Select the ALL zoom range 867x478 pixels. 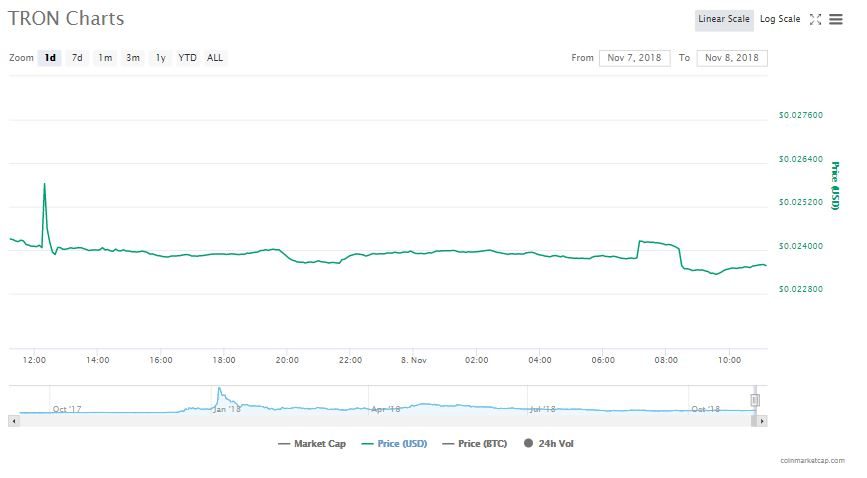pyautogui.click(x=215, y=58)
